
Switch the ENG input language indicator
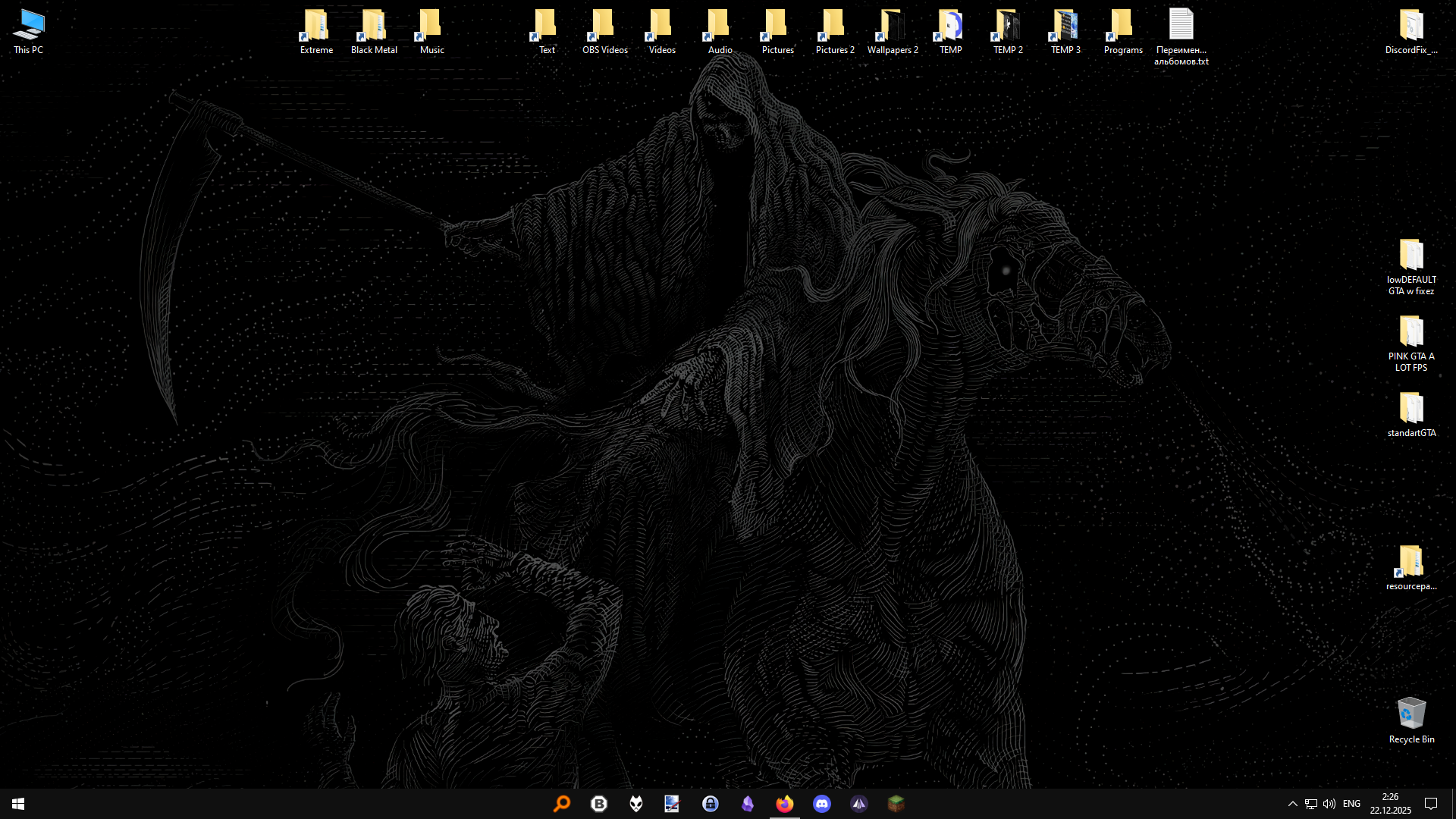tap(1351, 804)
